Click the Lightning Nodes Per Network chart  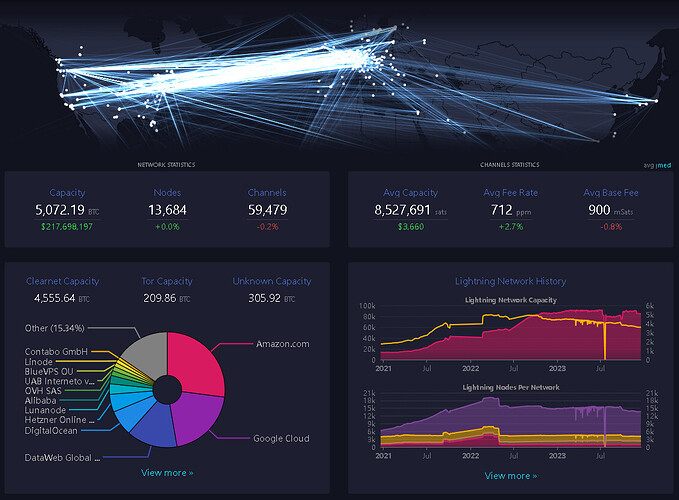click(510, 420)
